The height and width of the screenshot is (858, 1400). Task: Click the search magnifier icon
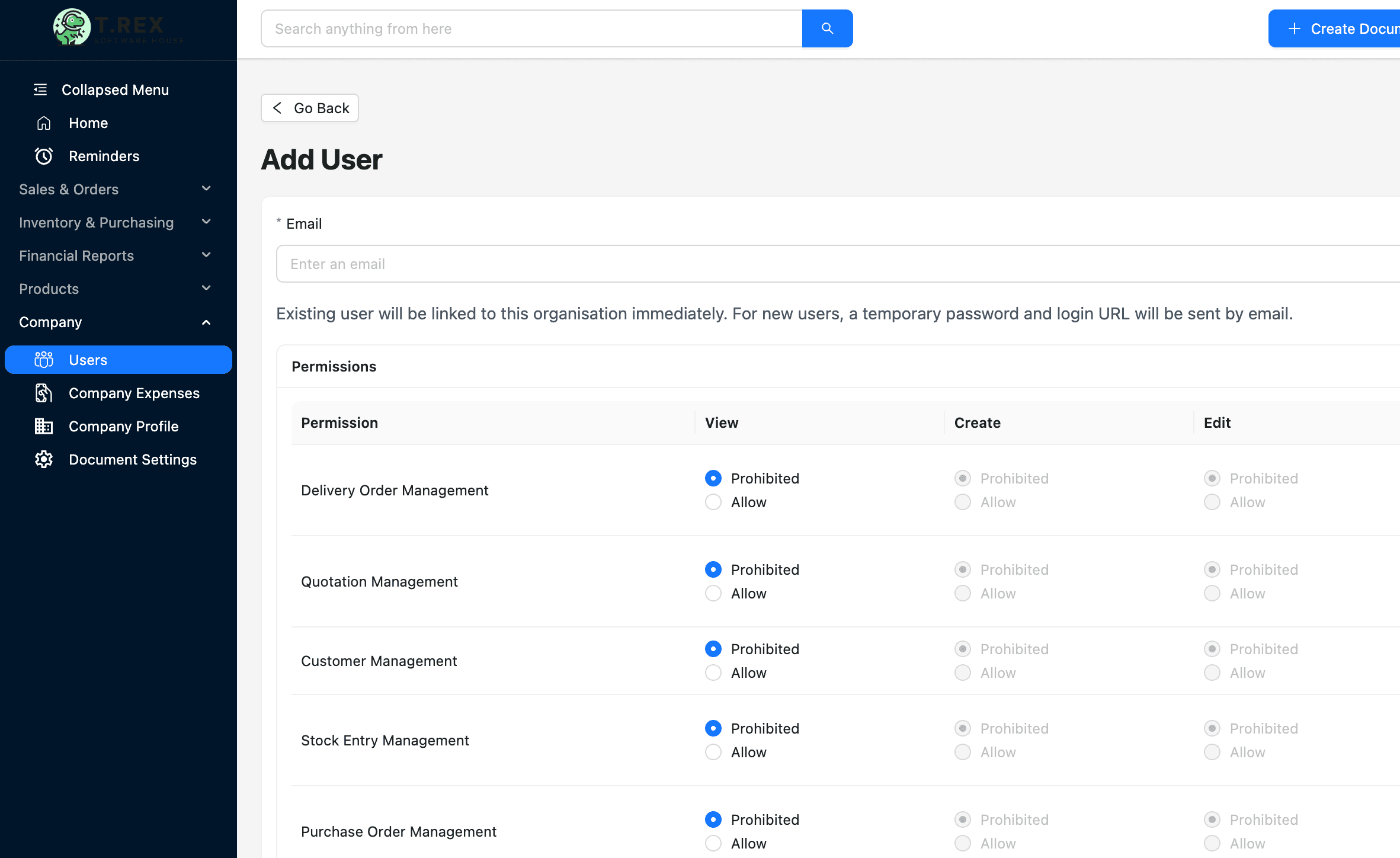[827, 28]
